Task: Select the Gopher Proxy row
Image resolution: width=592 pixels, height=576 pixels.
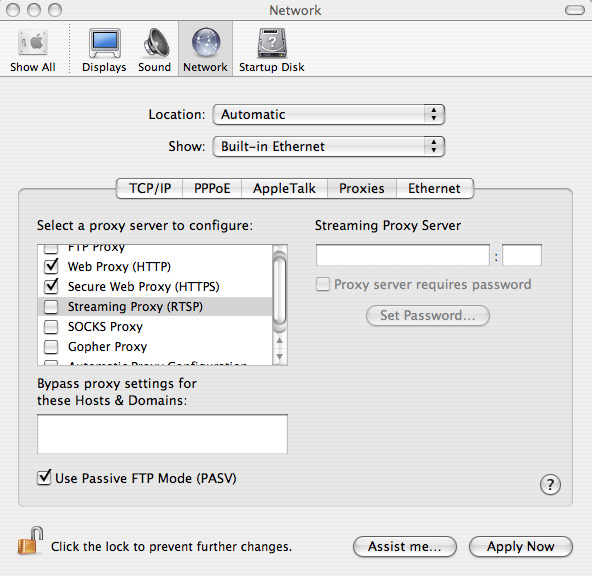Action: (155, 347)
